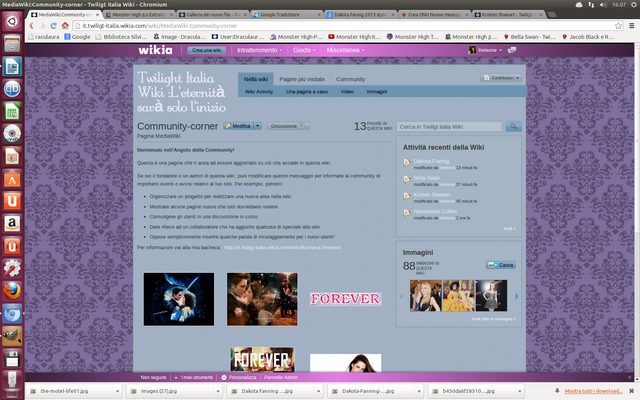Click the Wikia logo
Screen dimensions: 640x400
click(155, 50)
